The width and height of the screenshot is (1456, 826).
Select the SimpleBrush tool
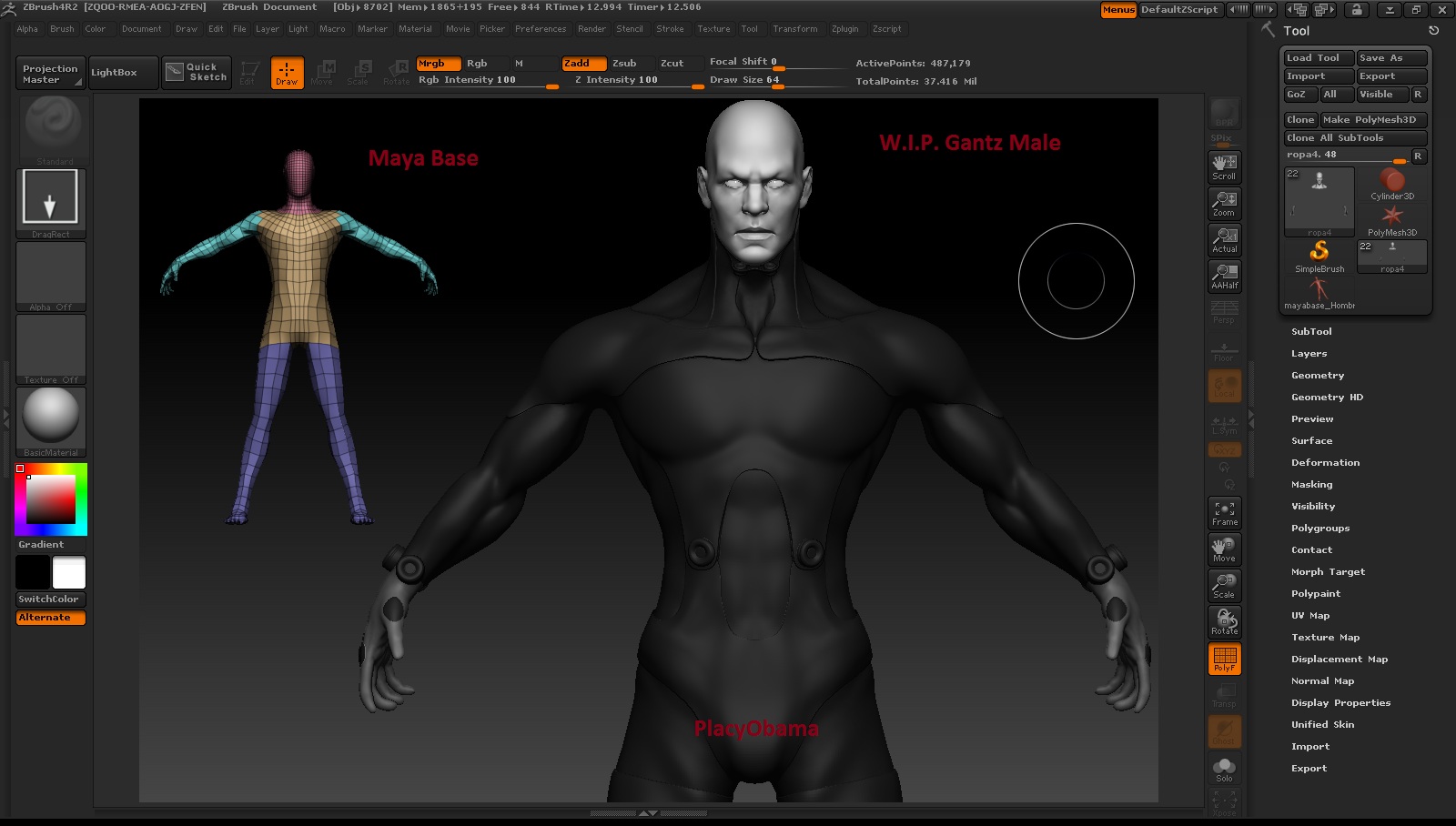1319,257
